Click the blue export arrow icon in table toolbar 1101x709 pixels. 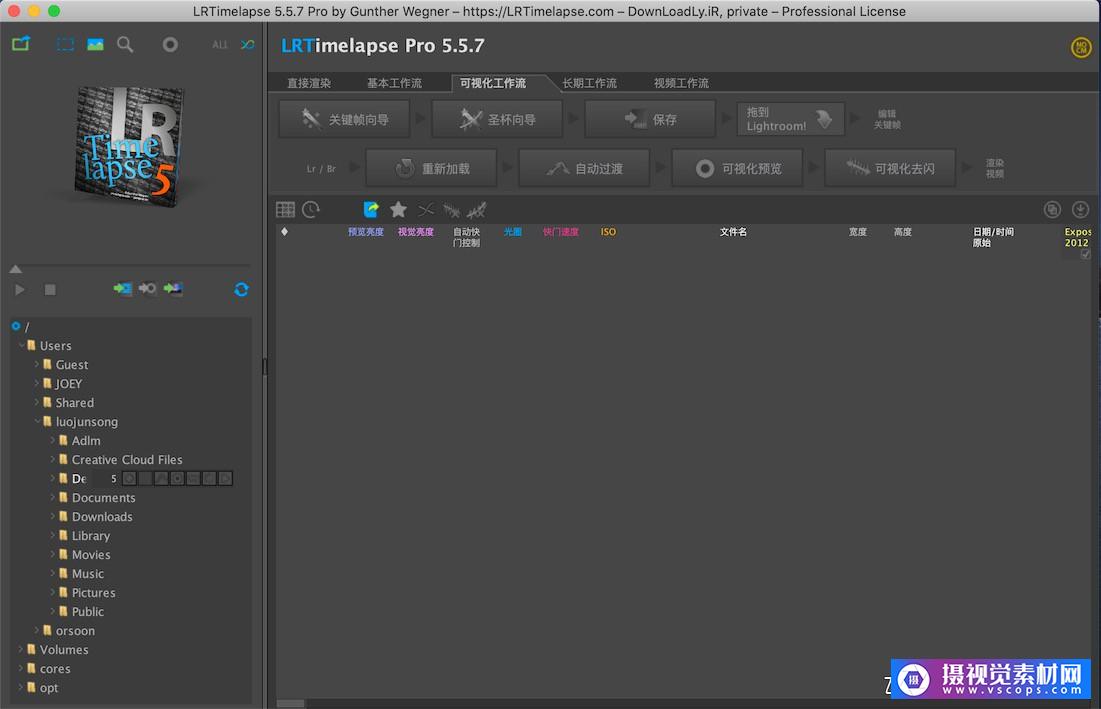(371, 209)
